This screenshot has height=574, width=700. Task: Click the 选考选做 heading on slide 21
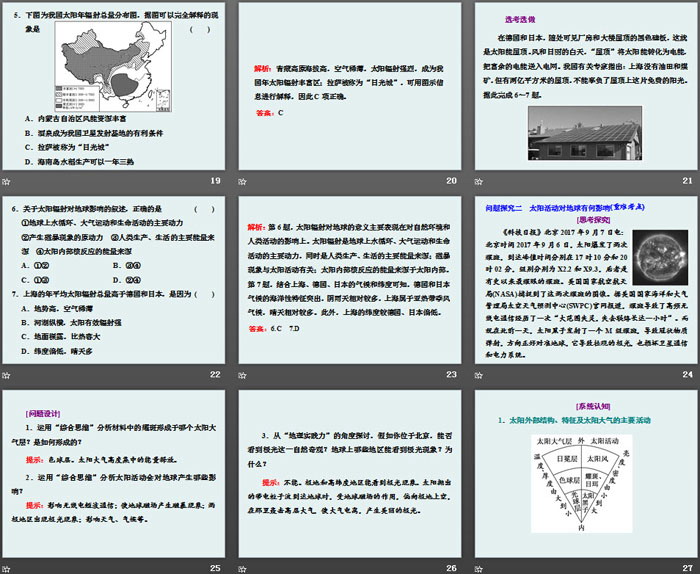pos(520,20)
